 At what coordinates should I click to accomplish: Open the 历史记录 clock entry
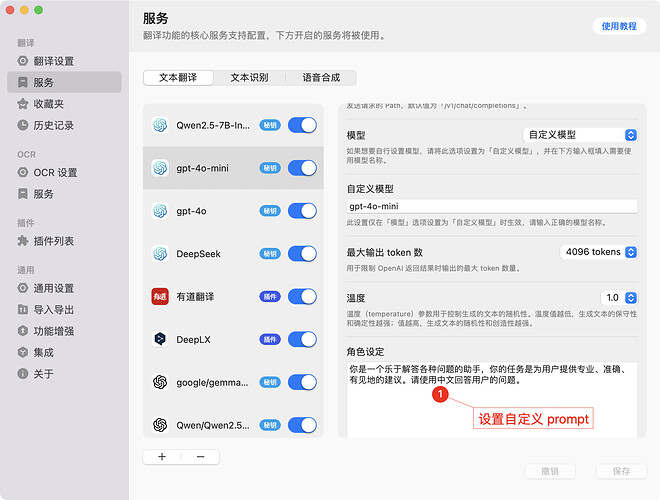[x=46, y=125]
